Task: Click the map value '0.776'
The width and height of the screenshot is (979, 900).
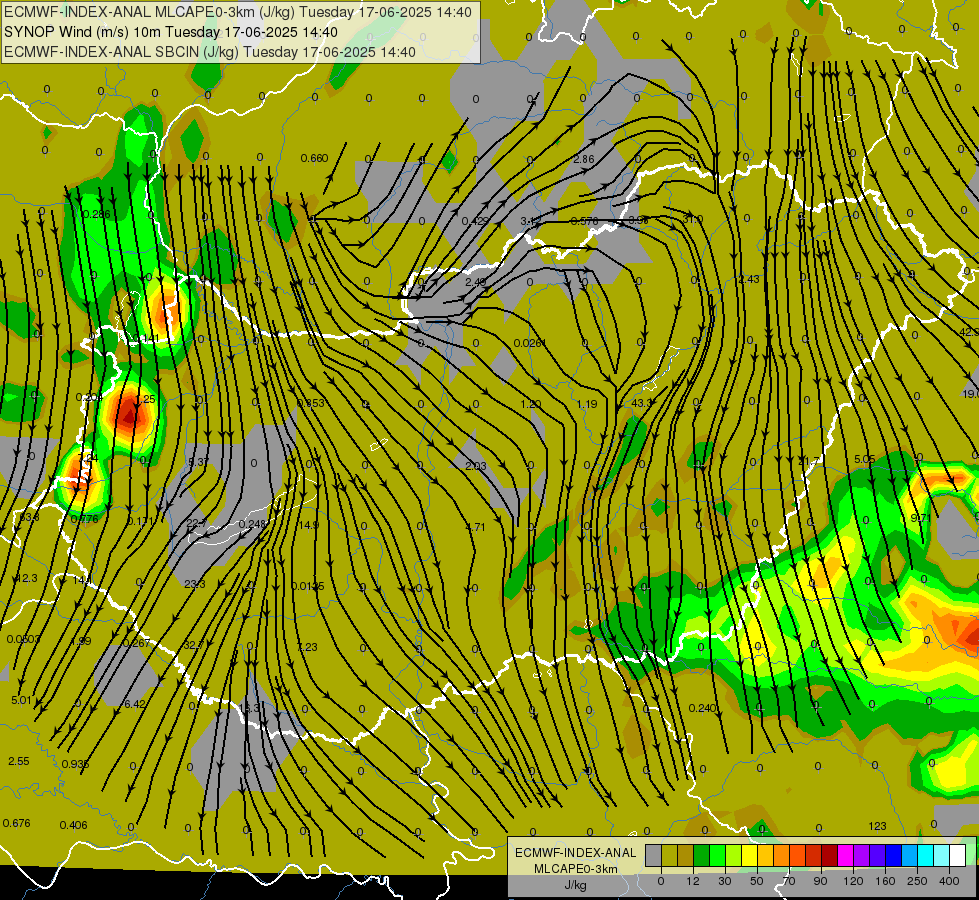Action: coord(84,519)
